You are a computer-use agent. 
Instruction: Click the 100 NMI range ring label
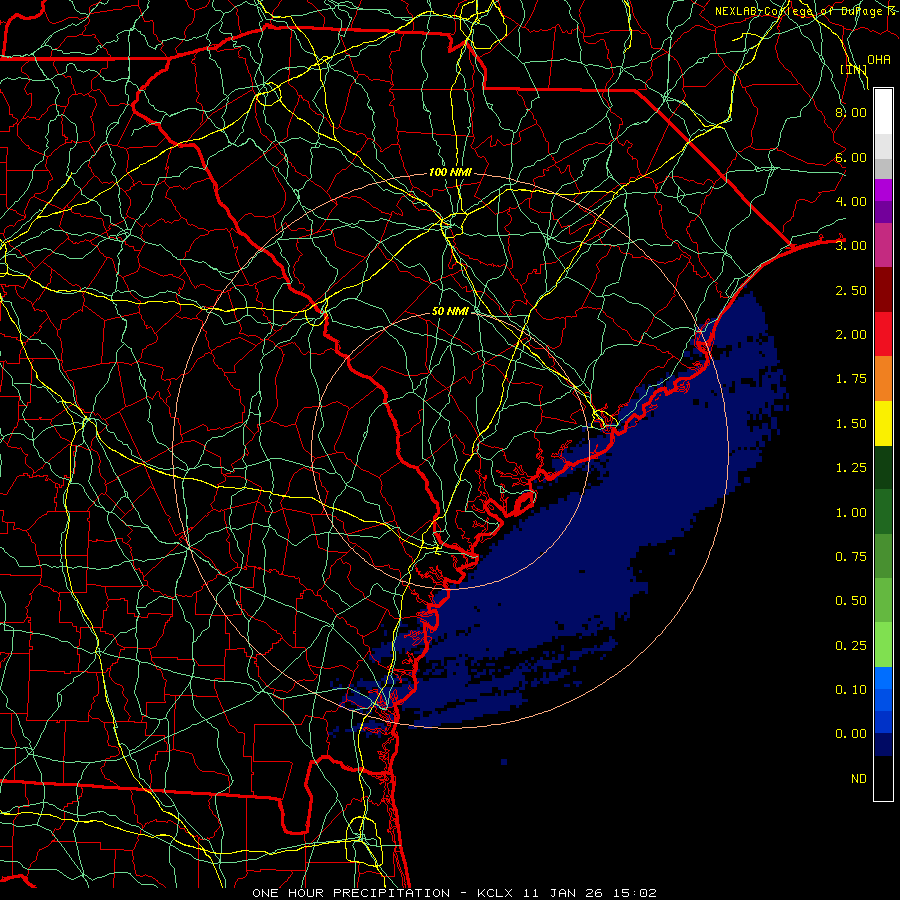coord(450,172)
